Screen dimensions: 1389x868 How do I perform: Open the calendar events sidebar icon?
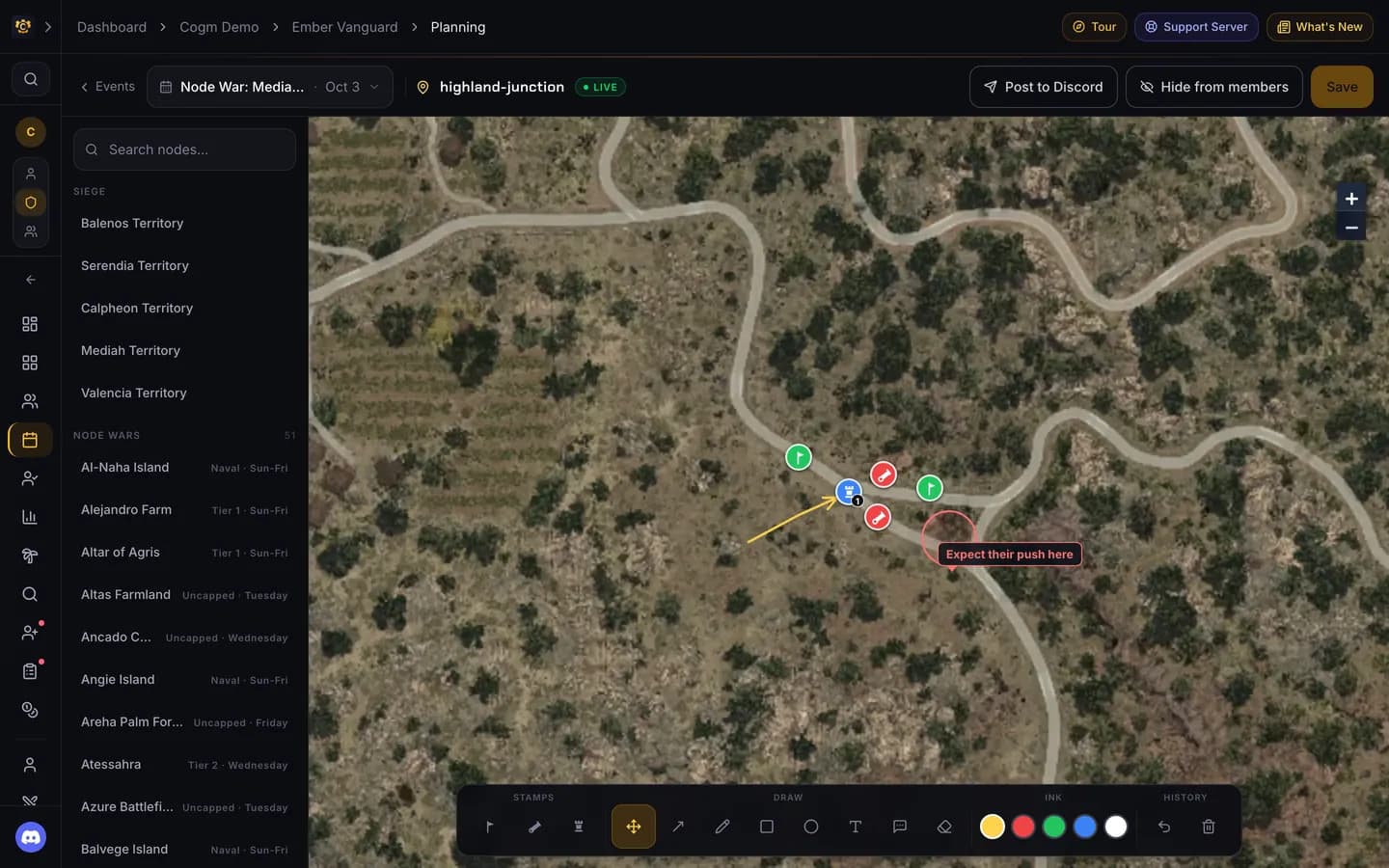tap(30, 440)
